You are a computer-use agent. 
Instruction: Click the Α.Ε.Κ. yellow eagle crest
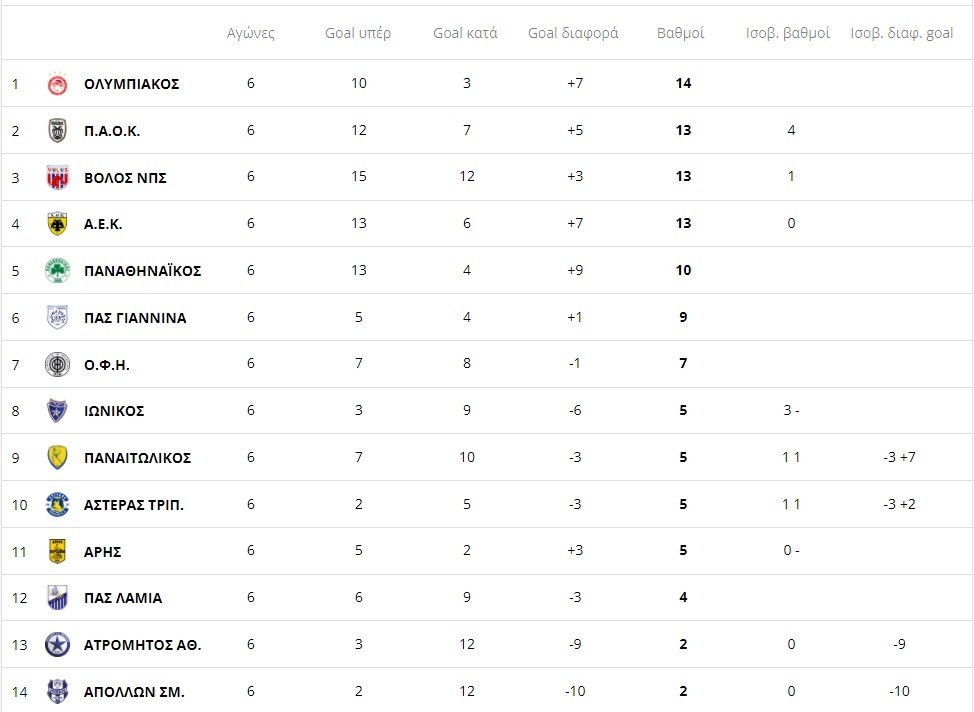click(x=57, y=224)
